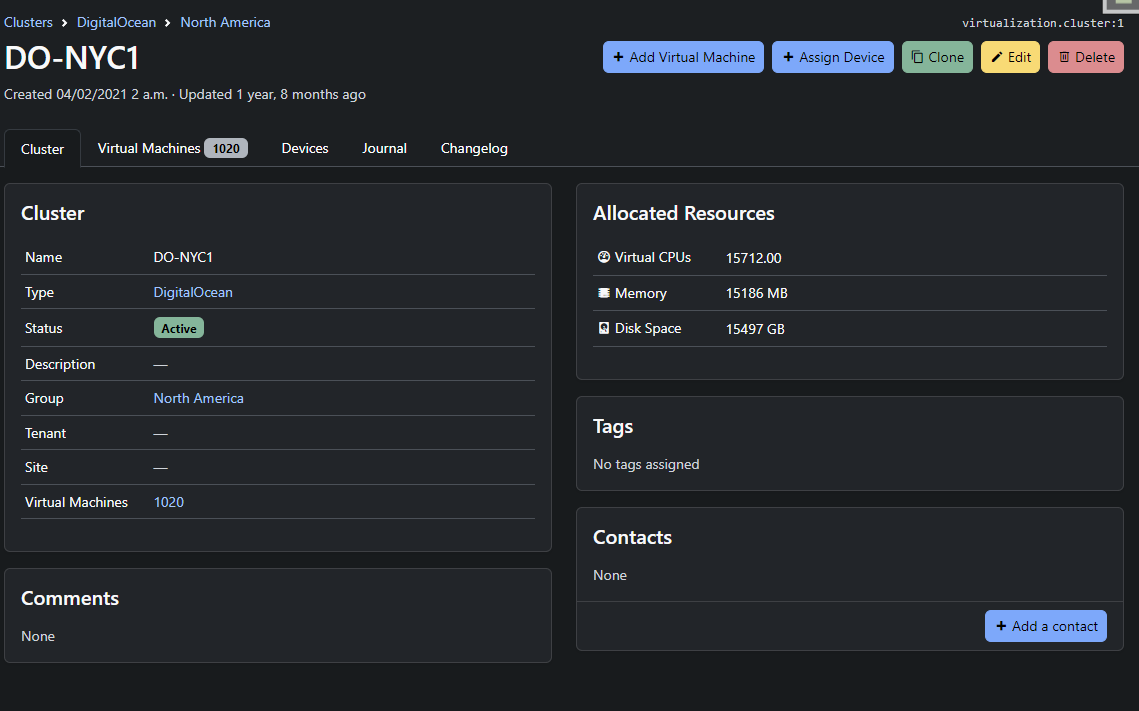Assign a device to the cluster
This screenshot has width=1139, height=711.
tap(832, 57)
